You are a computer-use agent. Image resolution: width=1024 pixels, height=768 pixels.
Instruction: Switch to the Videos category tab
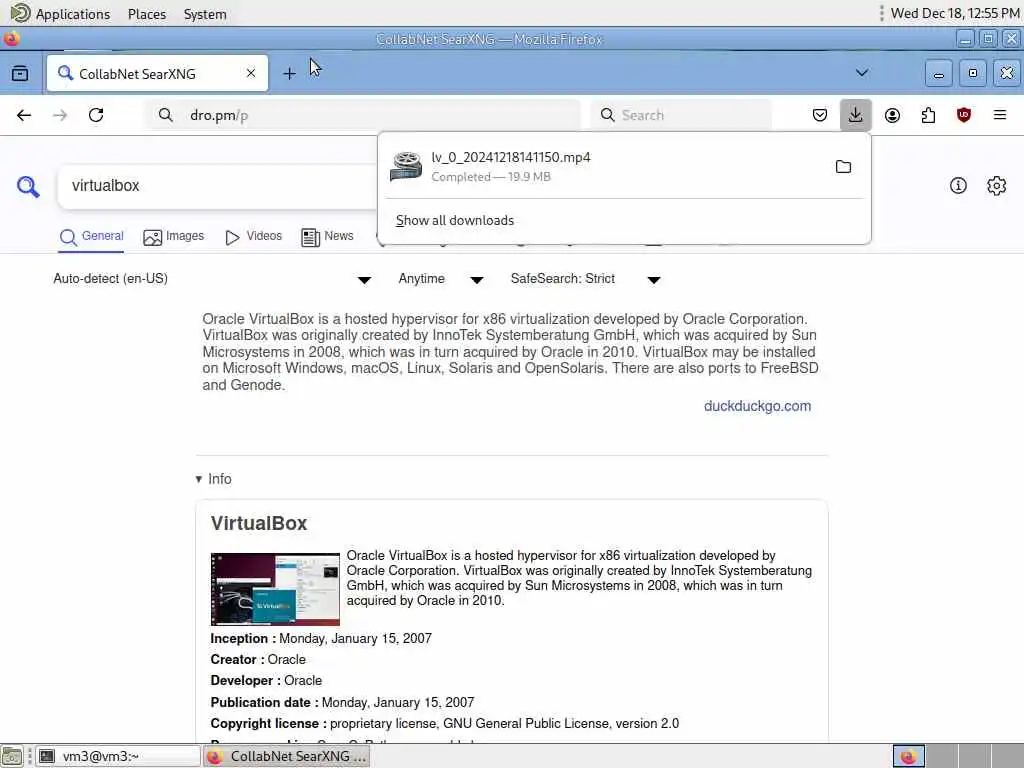(253, 236)
